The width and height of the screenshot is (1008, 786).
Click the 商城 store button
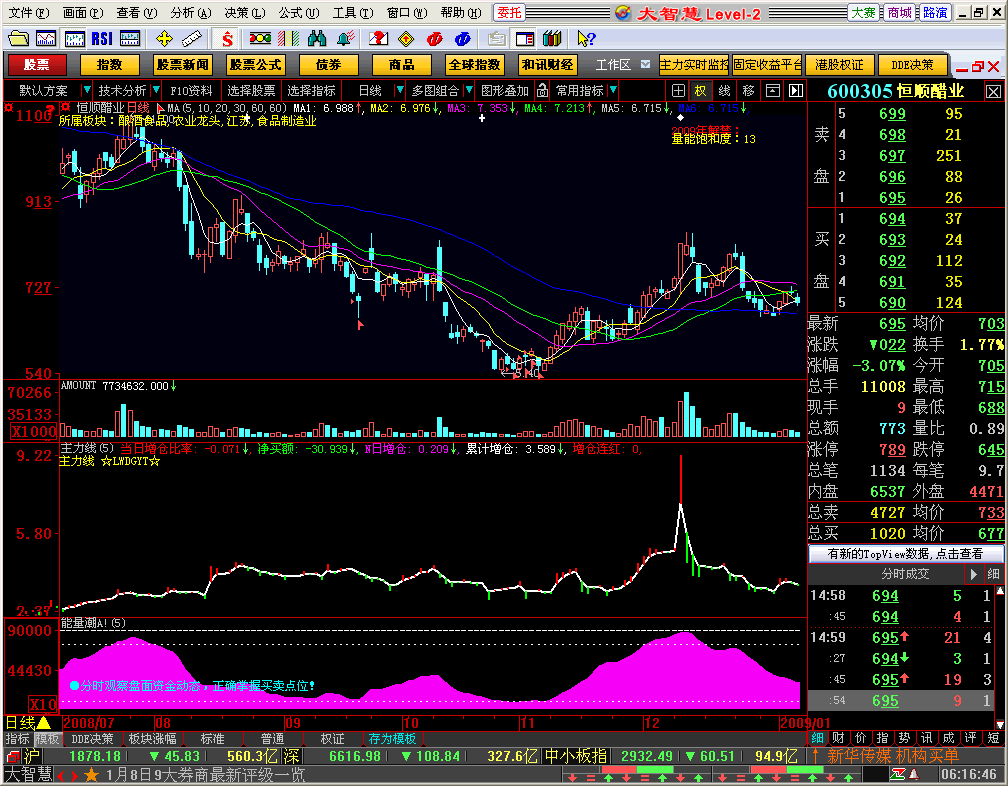(x=899, y=12)
